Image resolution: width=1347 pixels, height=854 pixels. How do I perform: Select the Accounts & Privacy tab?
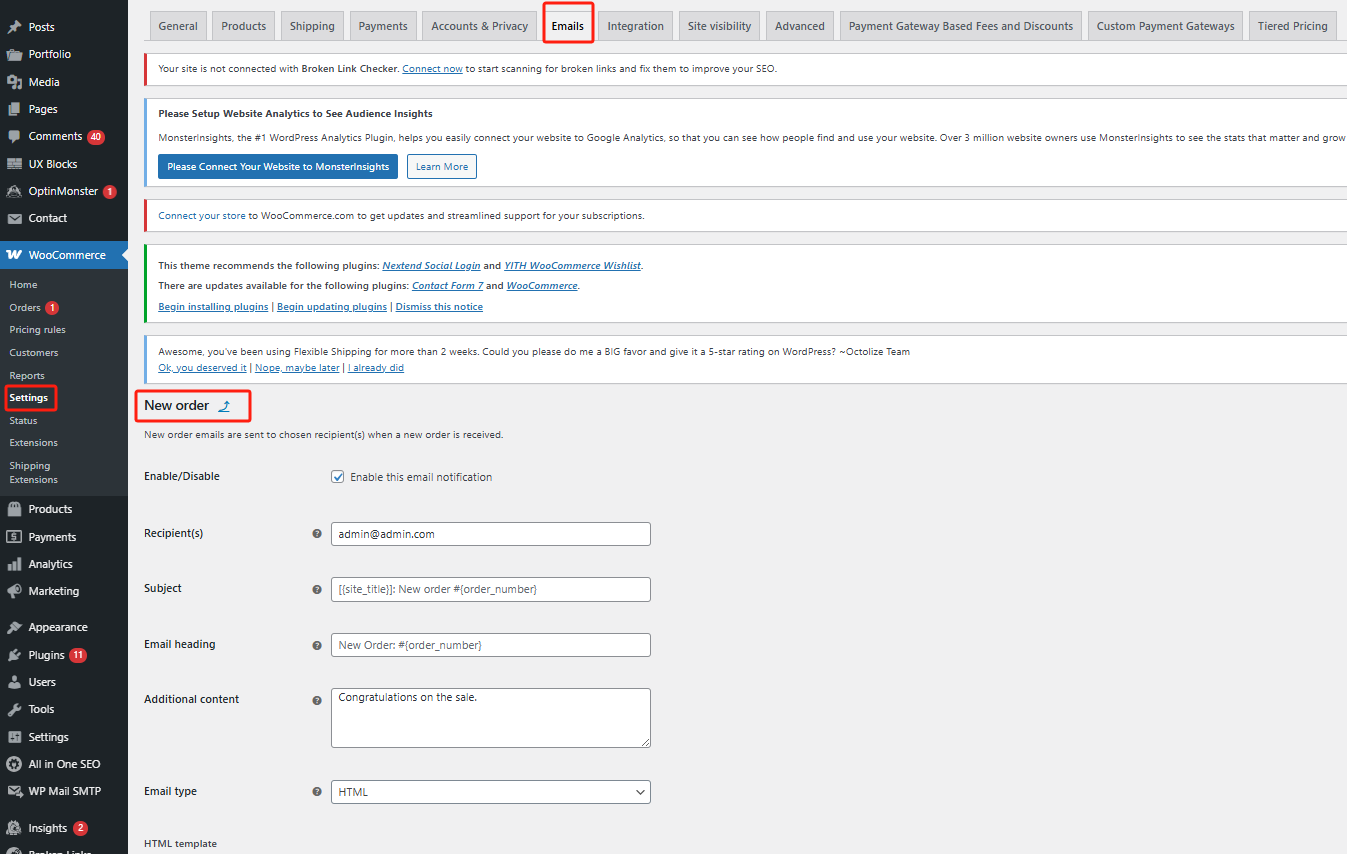[x=480, y=26]
